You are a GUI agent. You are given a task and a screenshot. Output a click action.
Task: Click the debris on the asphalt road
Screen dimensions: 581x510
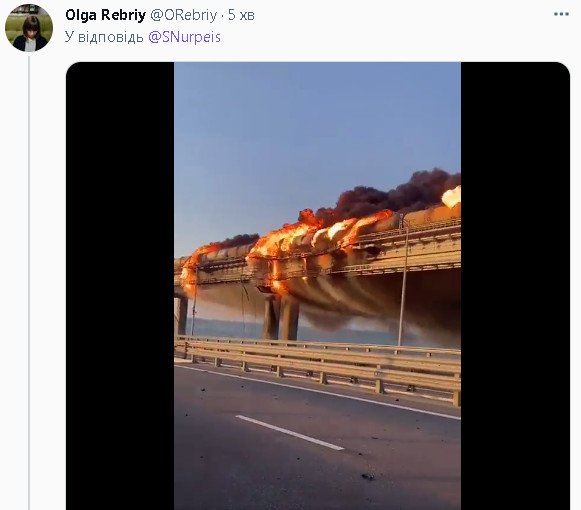[368, 476]
